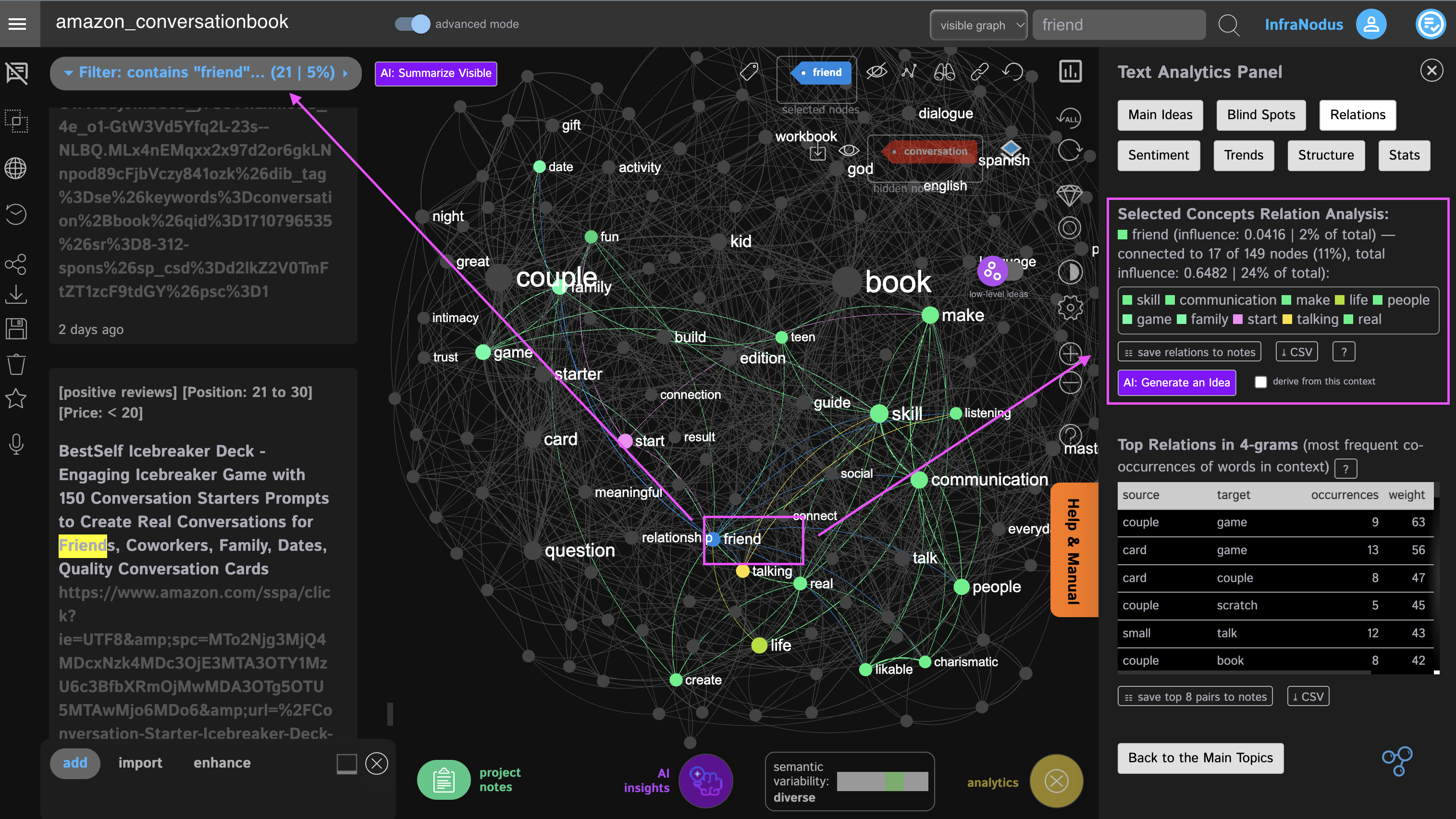Click the Filter bar right chevron
Image resolution: width=1456 pixels, height=819 pixels.
[345, 73]
